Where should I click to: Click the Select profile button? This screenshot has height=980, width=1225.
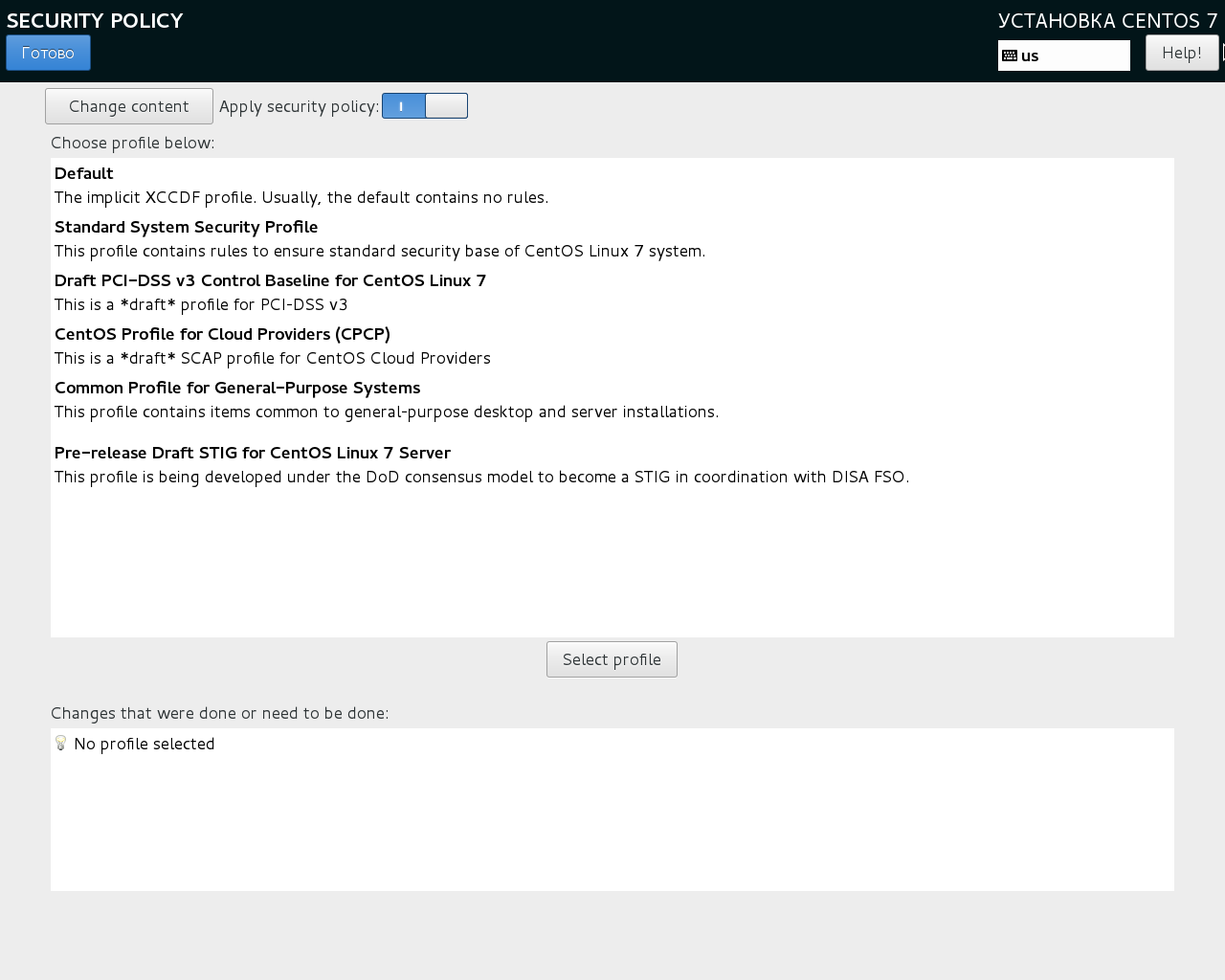(x=612, y=659)
